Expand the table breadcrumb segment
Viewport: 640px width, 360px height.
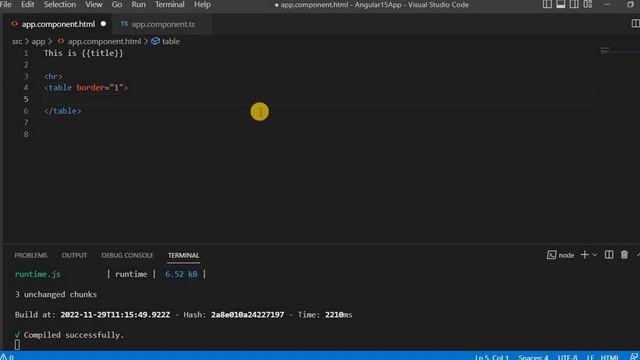(171, 41)
